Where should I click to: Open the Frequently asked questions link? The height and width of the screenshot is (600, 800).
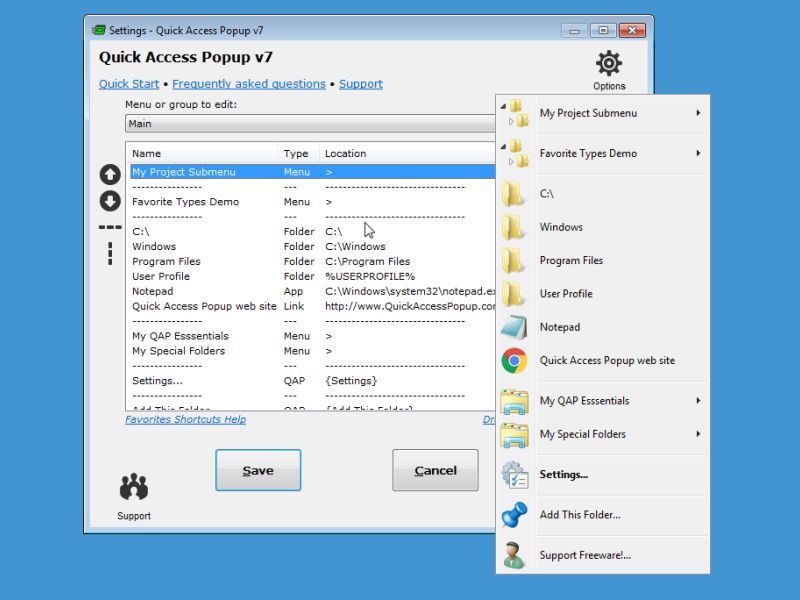[249, 84]
